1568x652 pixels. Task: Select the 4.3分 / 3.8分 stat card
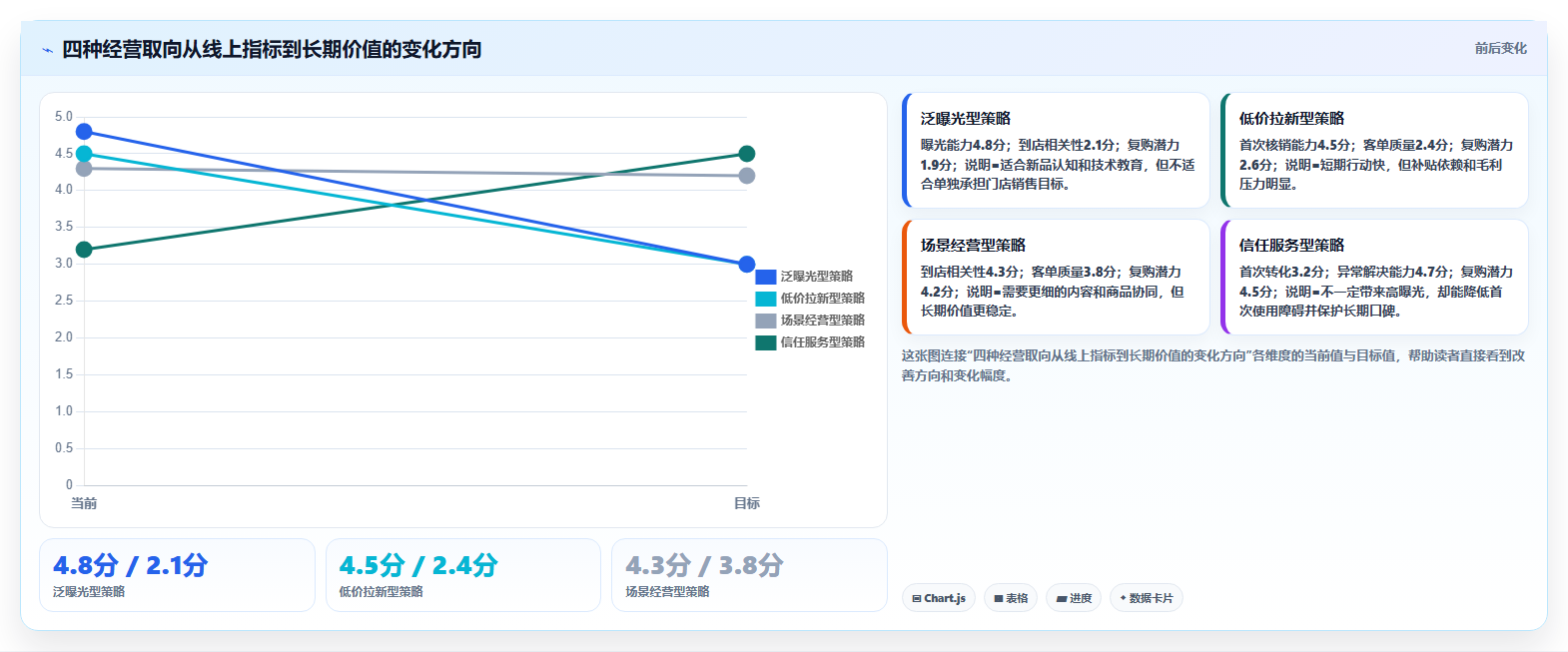coord(749,575)
